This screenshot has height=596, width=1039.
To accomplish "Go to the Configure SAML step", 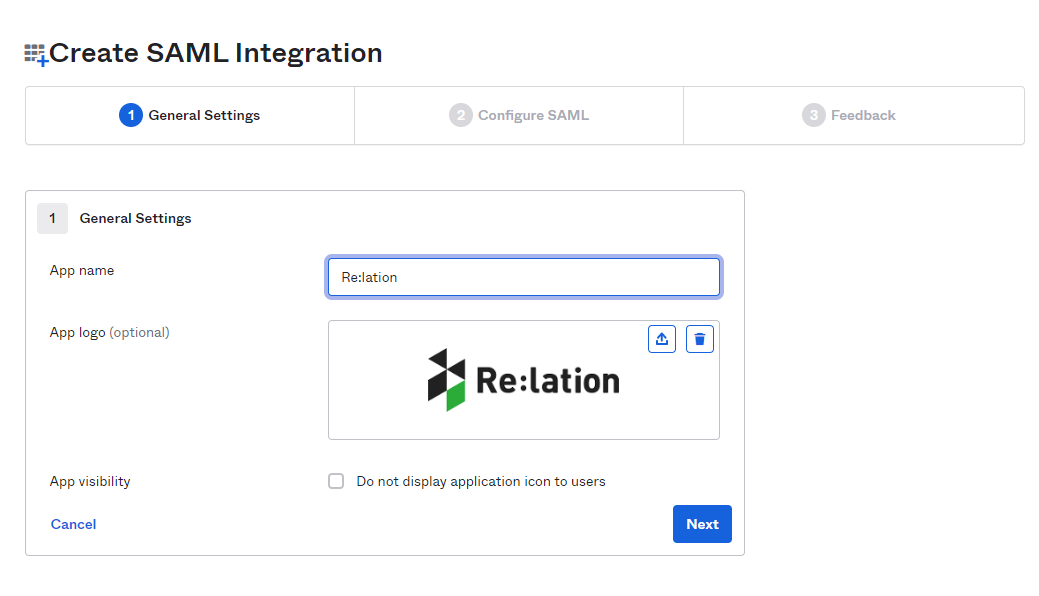I will coord(519,115).
